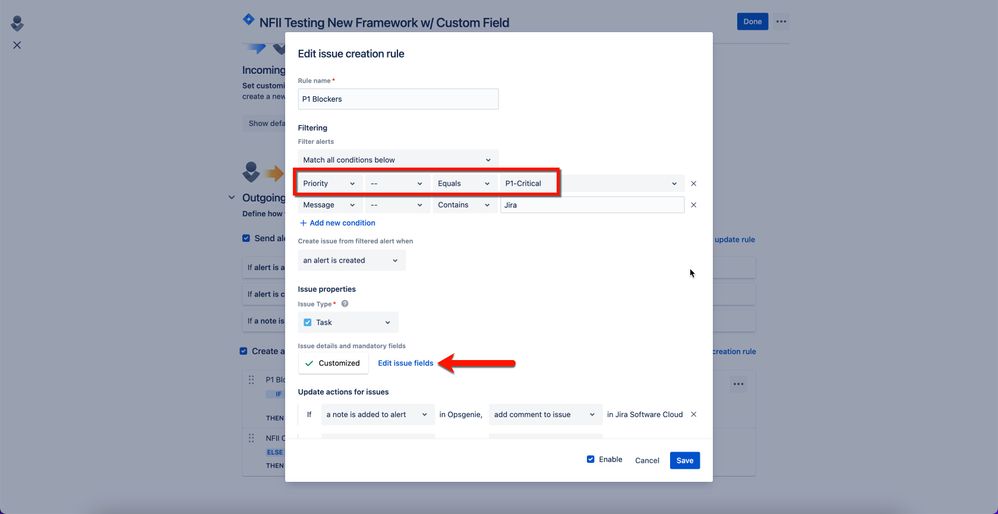Screen dimensions: 998x514
Task: Click the 'Filtering' heading
Action: click(313, 128)
